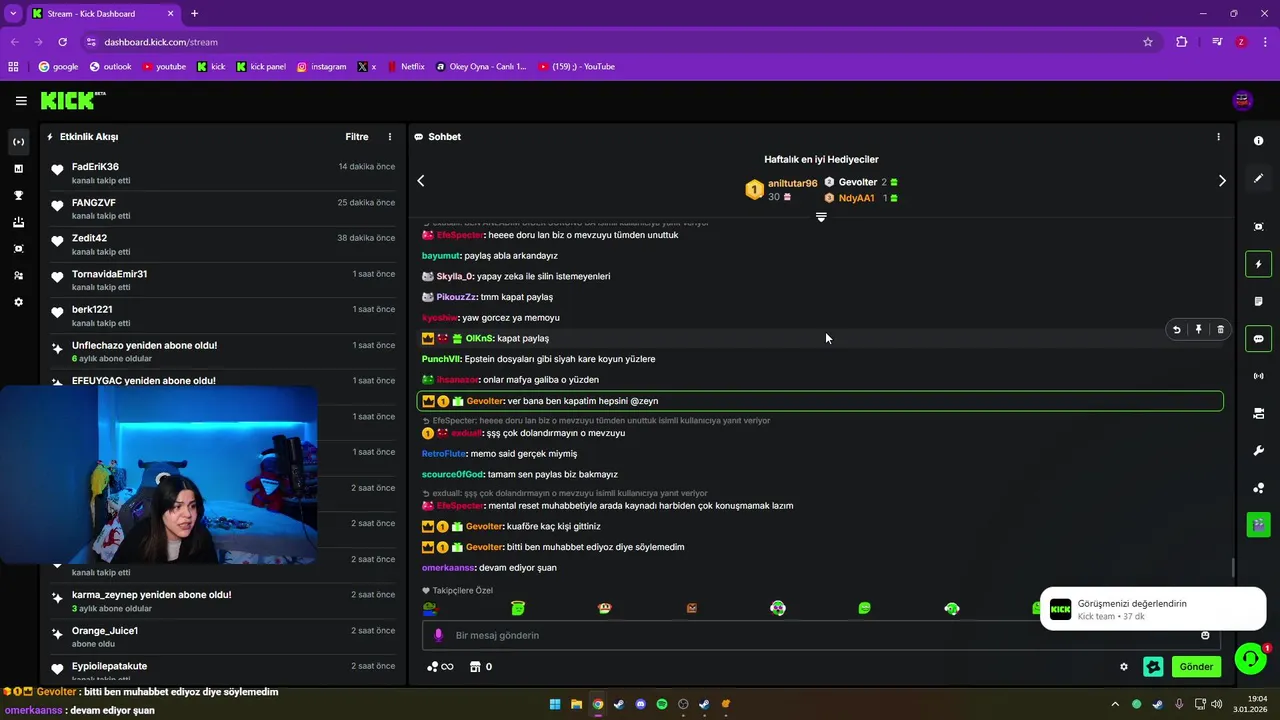Open the clip capture icon in left sidebar

click(18, 249)
